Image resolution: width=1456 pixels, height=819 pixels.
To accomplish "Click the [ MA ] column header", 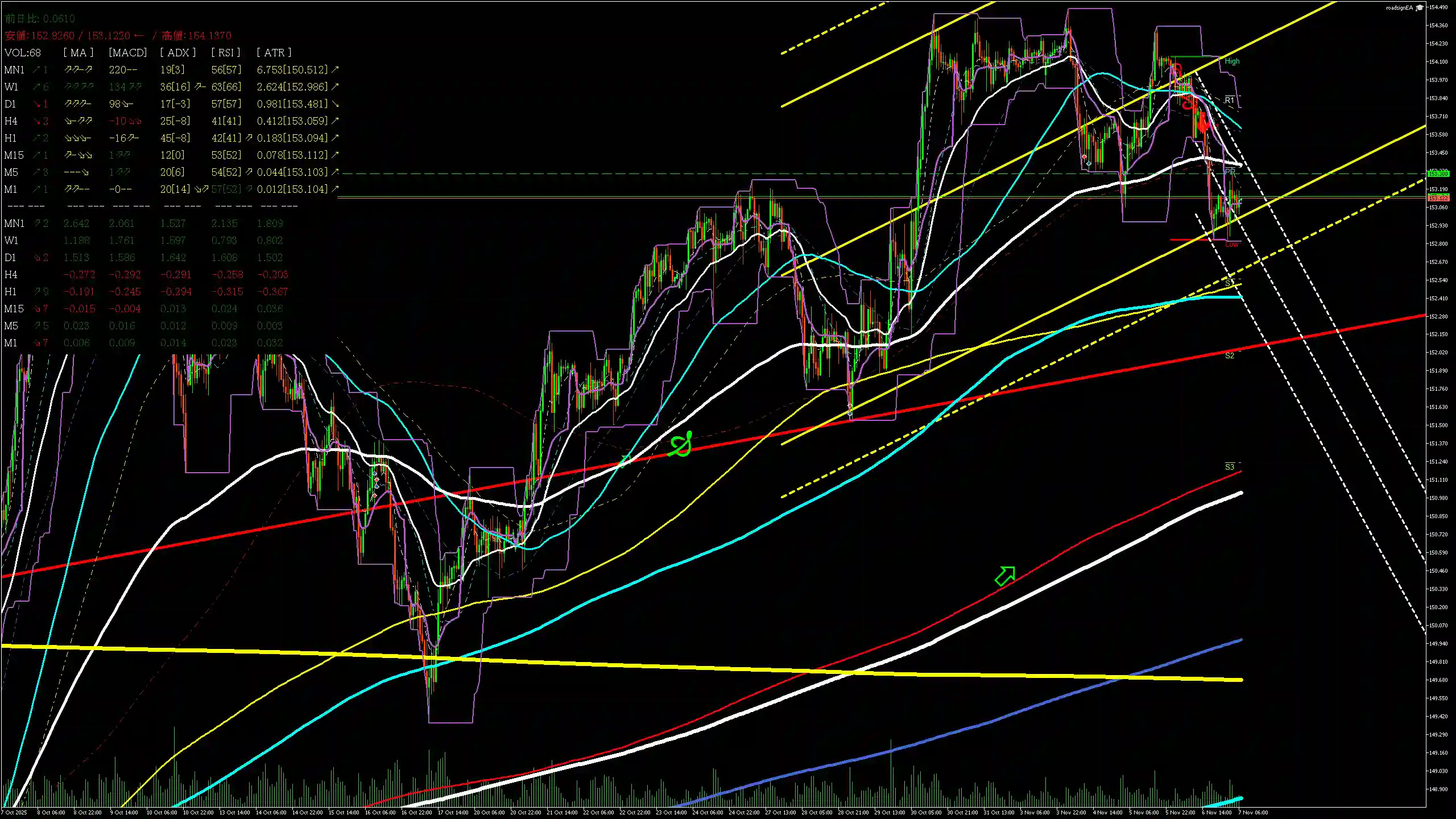I will tap(78, 52).
